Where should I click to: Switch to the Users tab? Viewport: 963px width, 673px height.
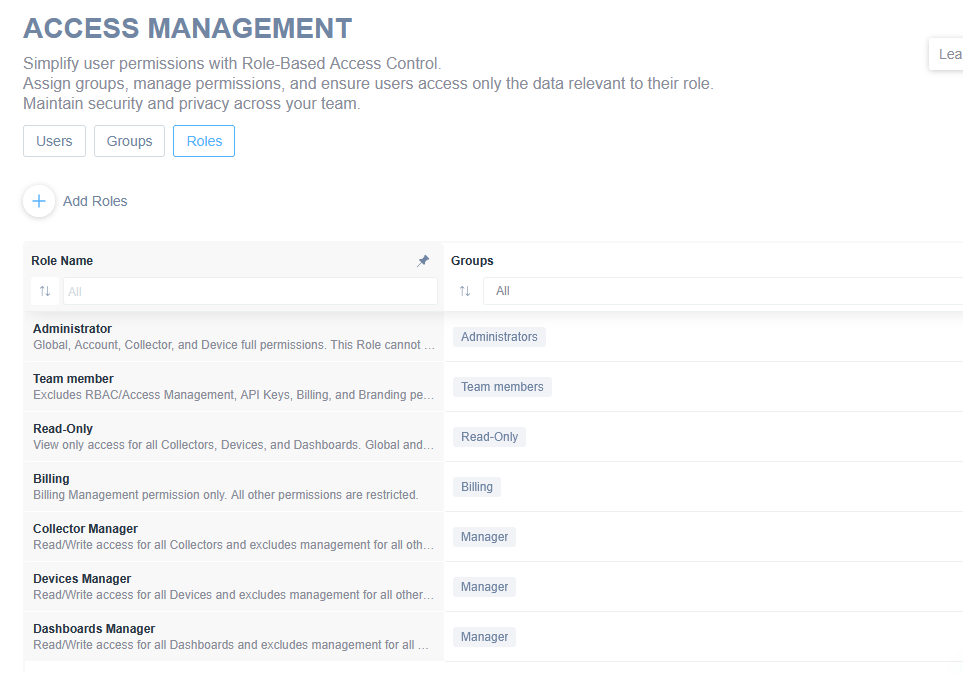point(54,141)
